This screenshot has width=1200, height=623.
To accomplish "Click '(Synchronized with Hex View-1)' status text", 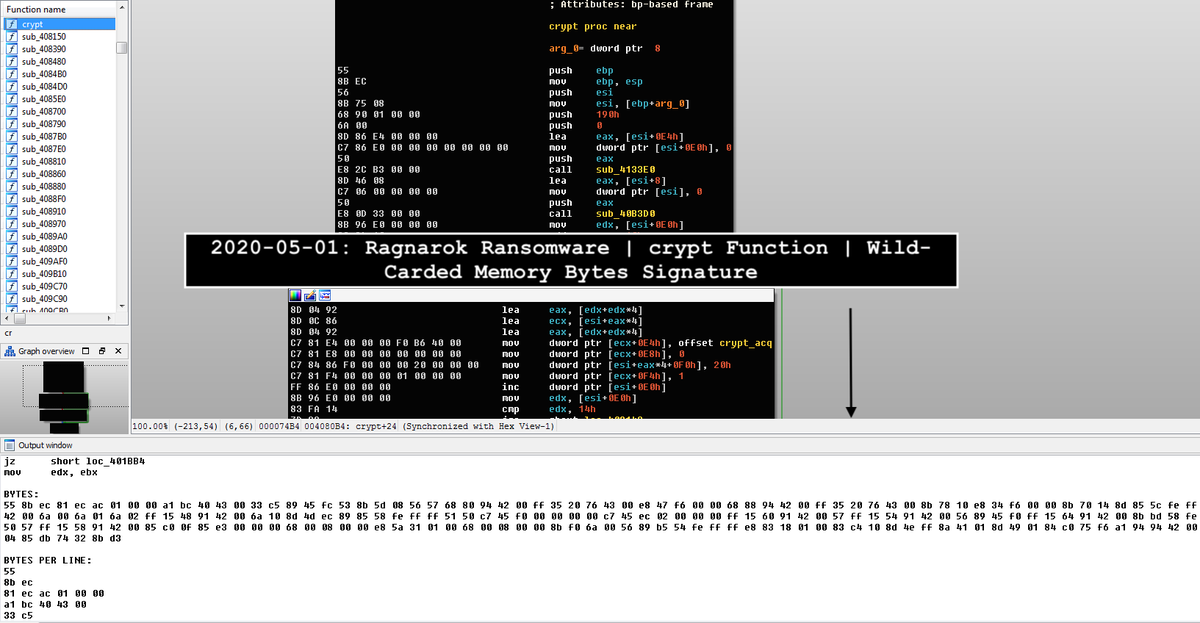I will [477, 426].
